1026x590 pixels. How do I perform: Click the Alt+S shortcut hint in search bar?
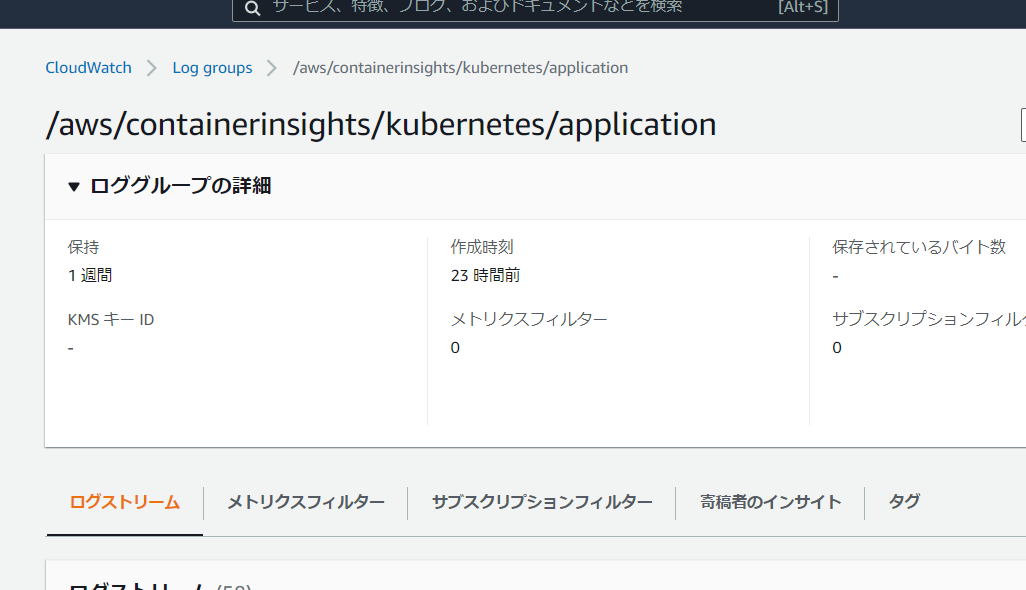pyautogui.click(x=803, y=8)
